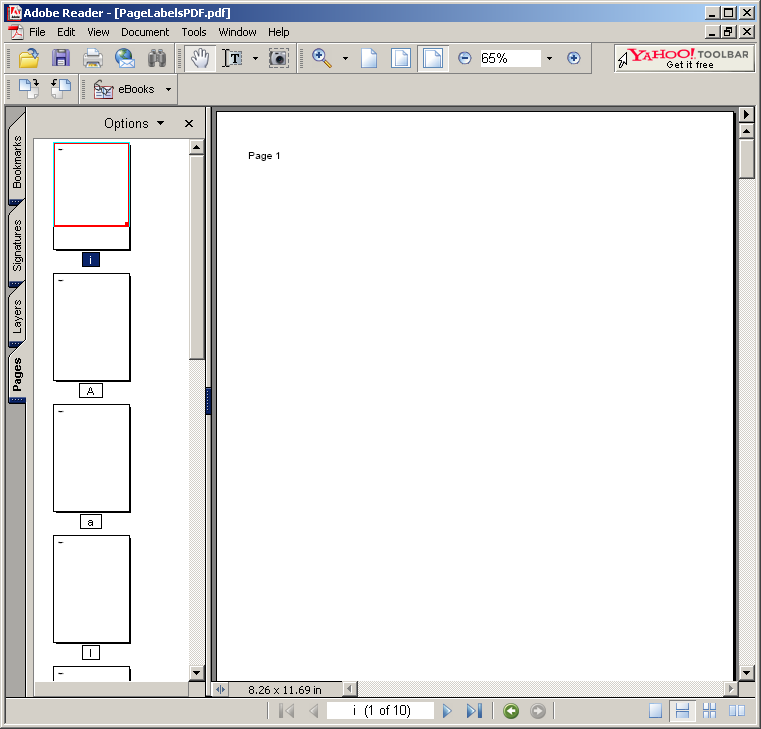The width and height of the screenshot is (761, 729).
Task: Switch to Continuous page layout
Action: (x=682, y=711)
